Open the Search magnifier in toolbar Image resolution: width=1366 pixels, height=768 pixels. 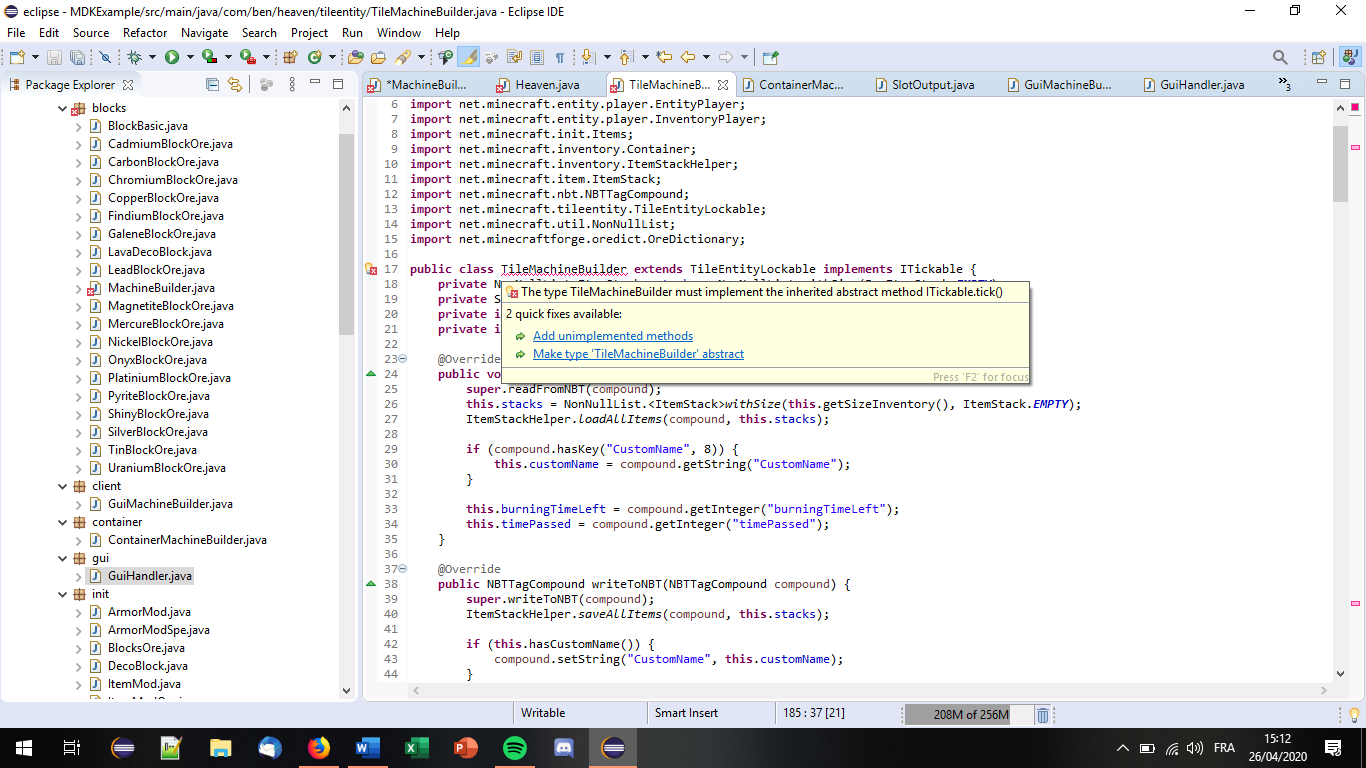click(1280, 58)
